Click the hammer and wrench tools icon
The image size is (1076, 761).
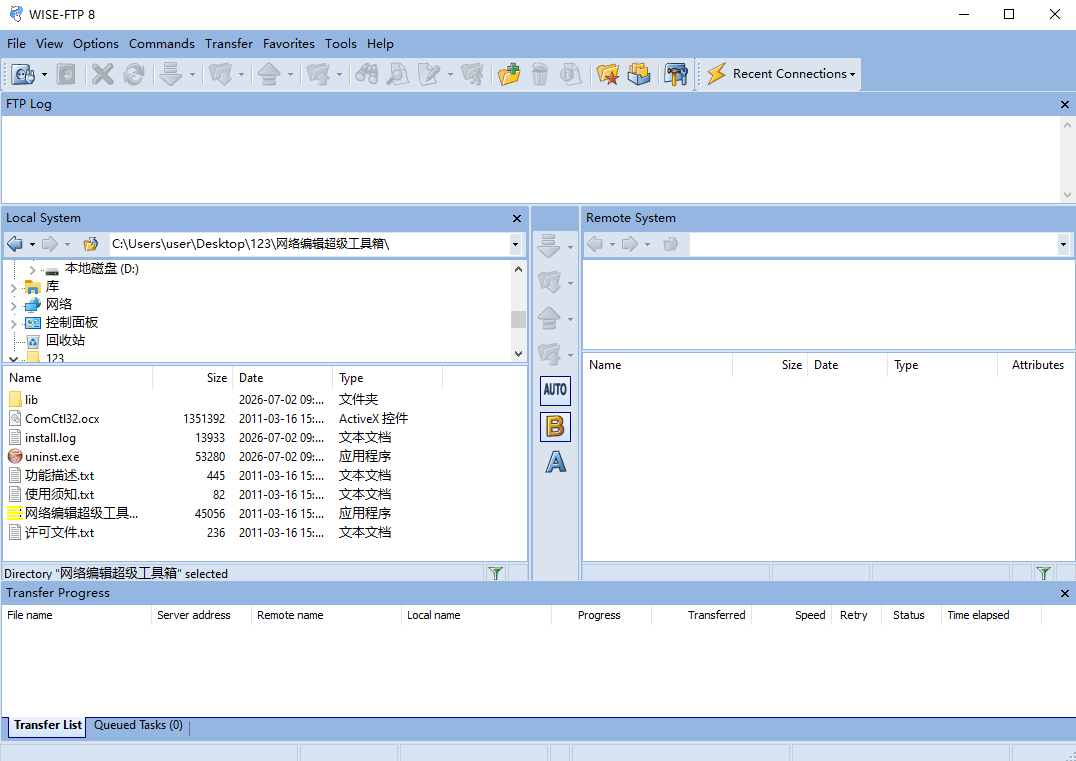(676, 74)
